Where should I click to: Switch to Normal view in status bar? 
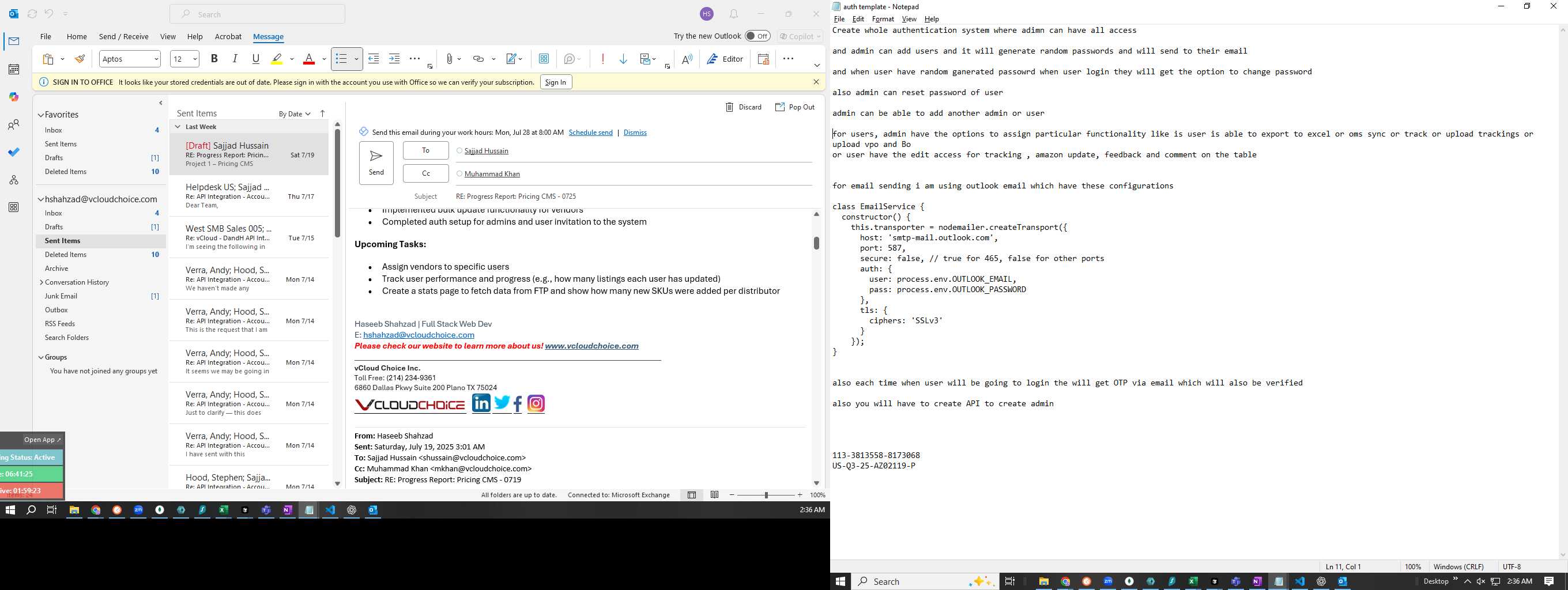[692, 495]
